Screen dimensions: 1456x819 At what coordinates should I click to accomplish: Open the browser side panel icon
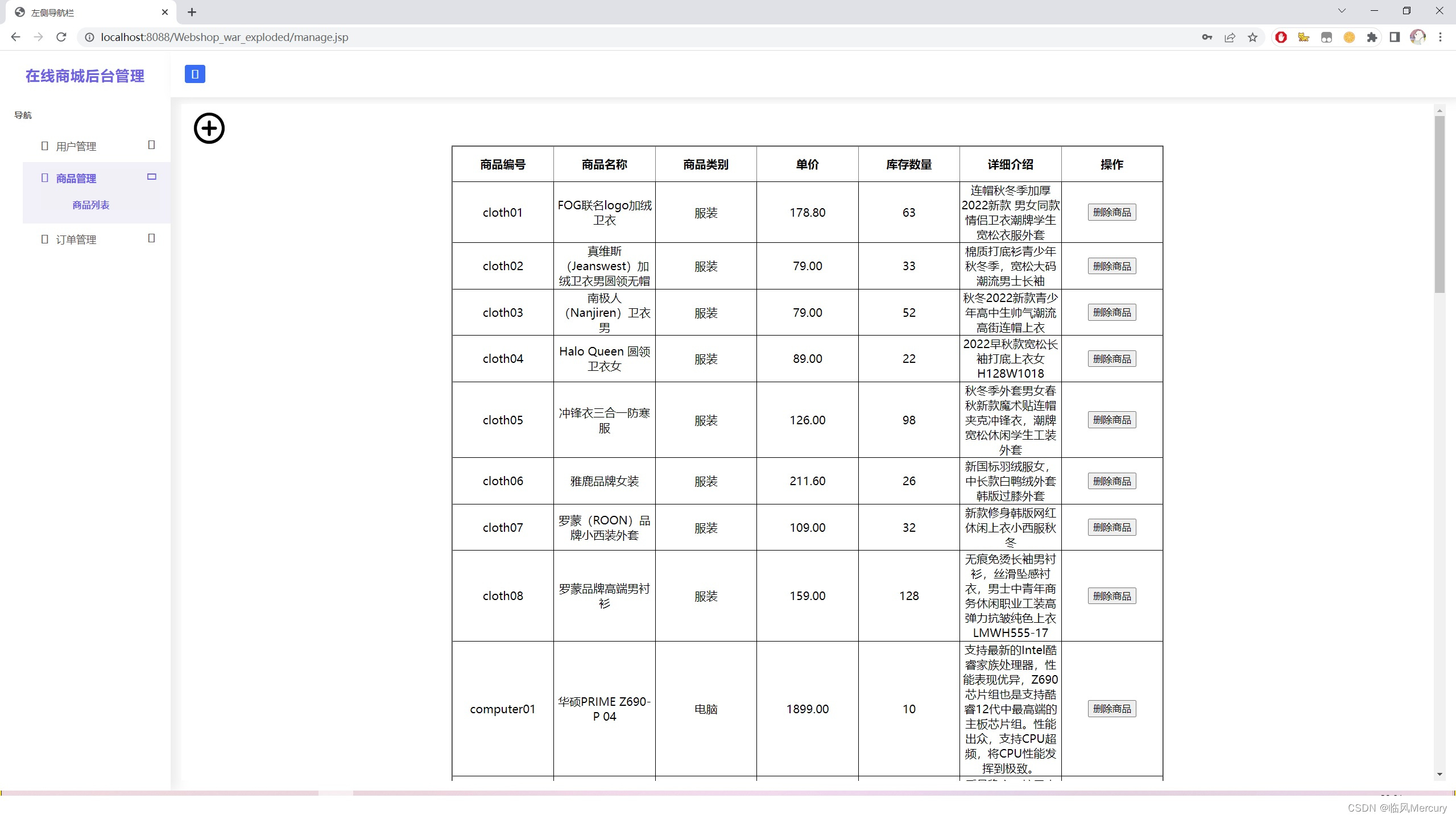(x=1395, y=37)
